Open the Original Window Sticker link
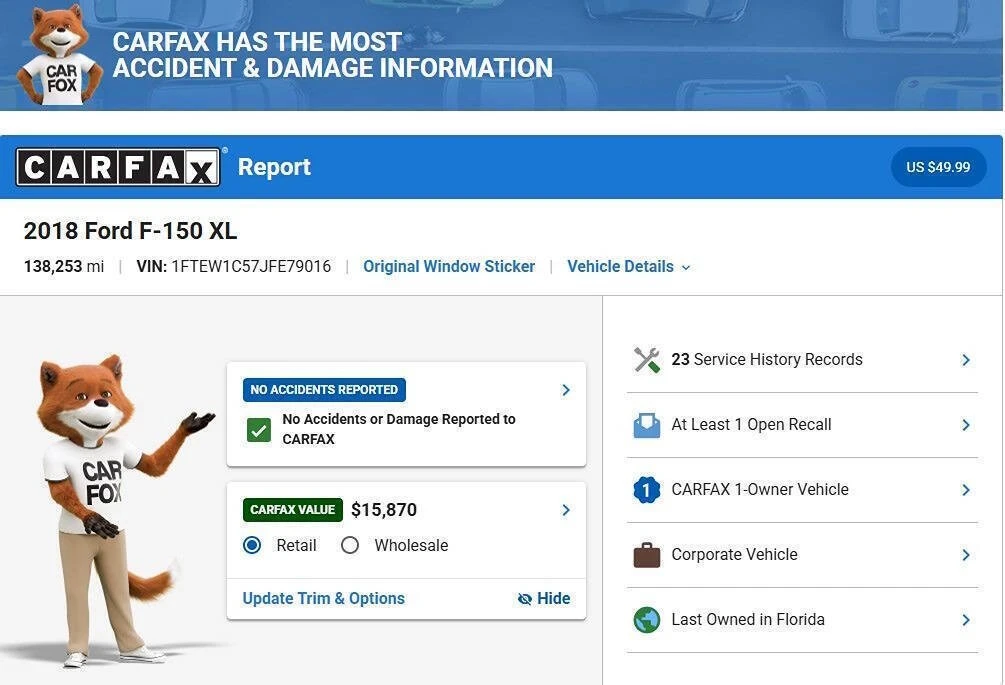The height and width of the screenshot is (685, 1005). [x=449, y=267]
